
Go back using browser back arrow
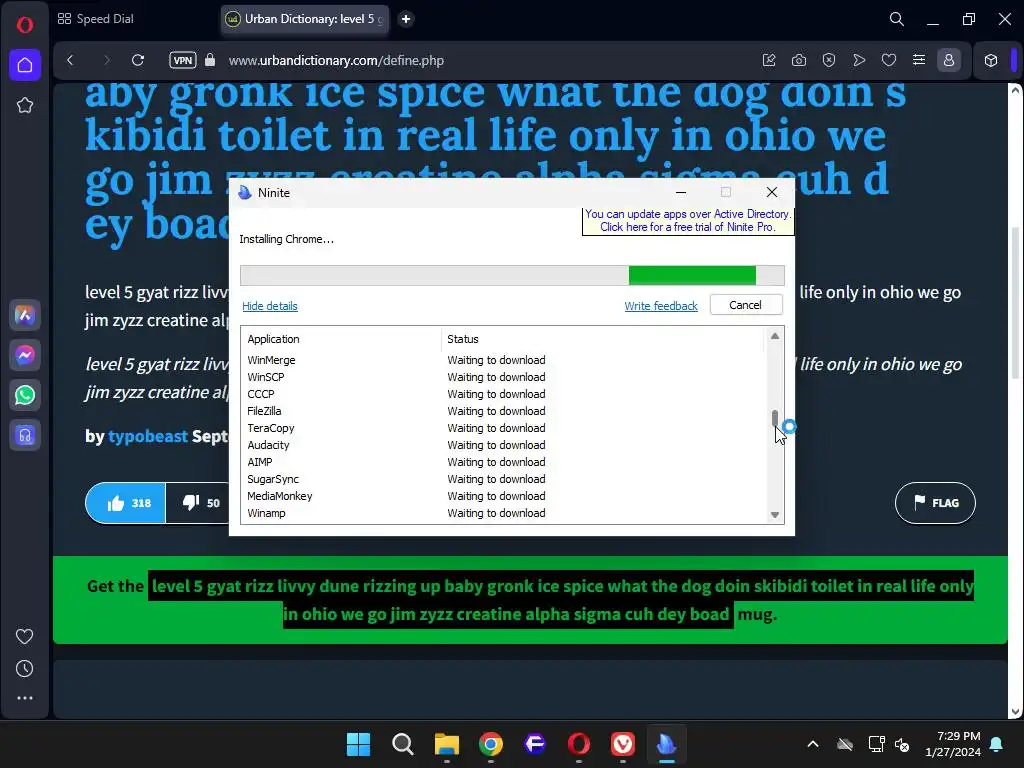(71, 60)
